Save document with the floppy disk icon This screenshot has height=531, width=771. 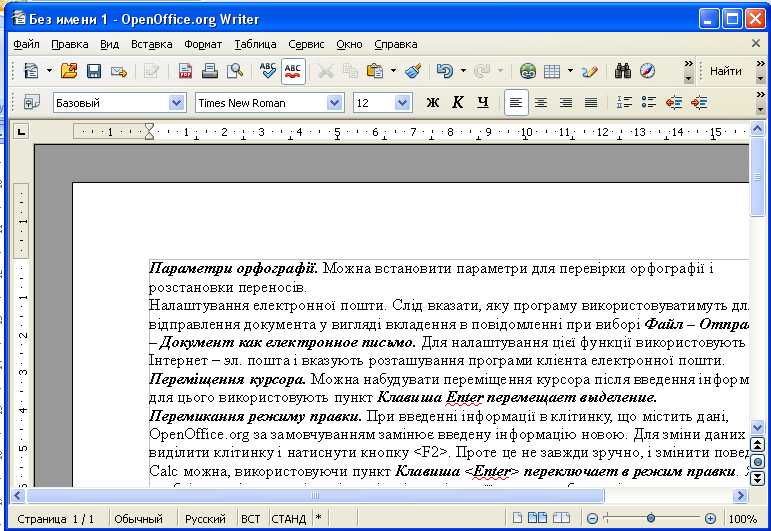[x=93, y=71]
